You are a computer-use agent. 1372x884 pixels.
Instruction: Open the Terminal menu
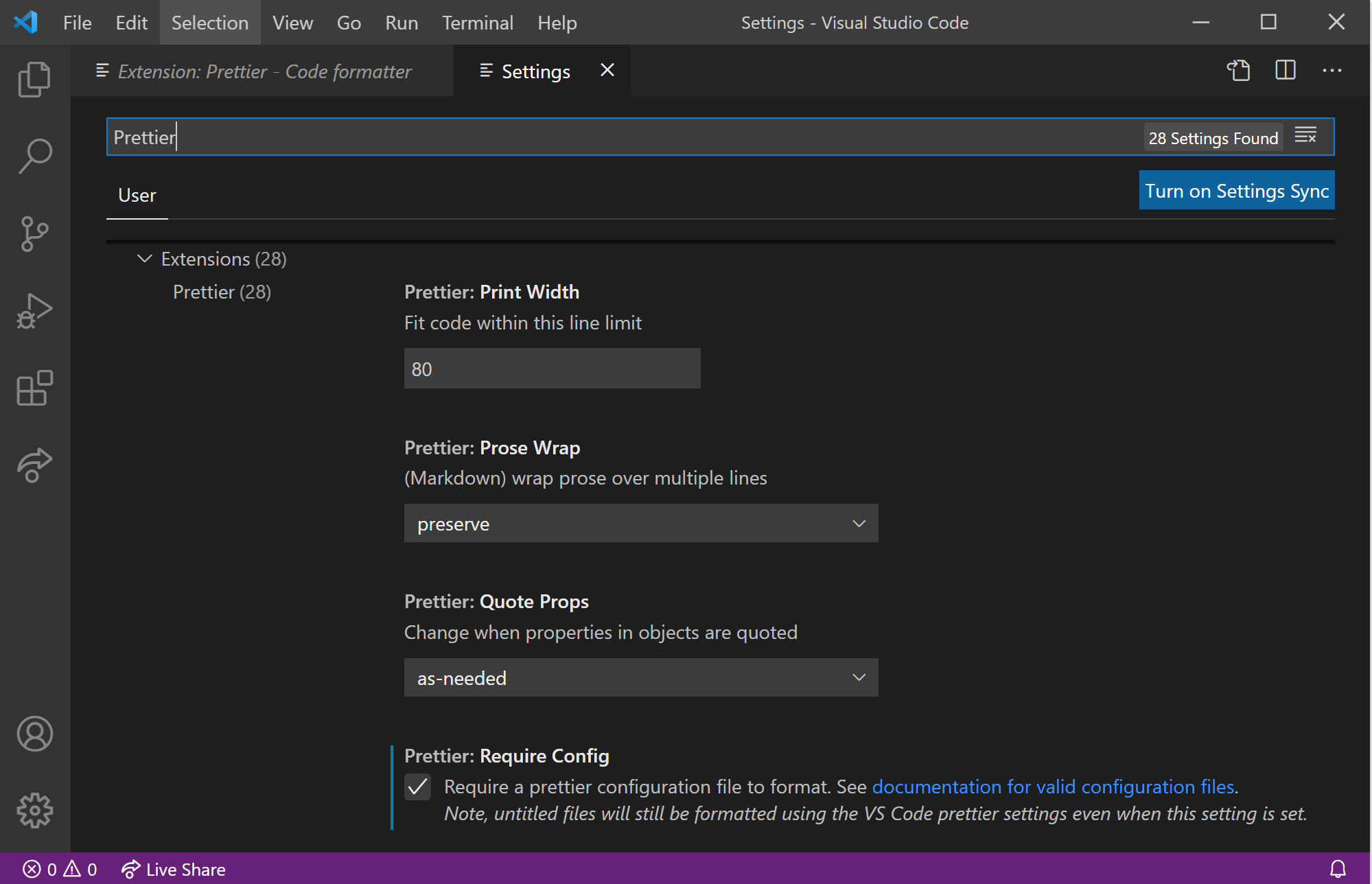[x=477, y=23]
